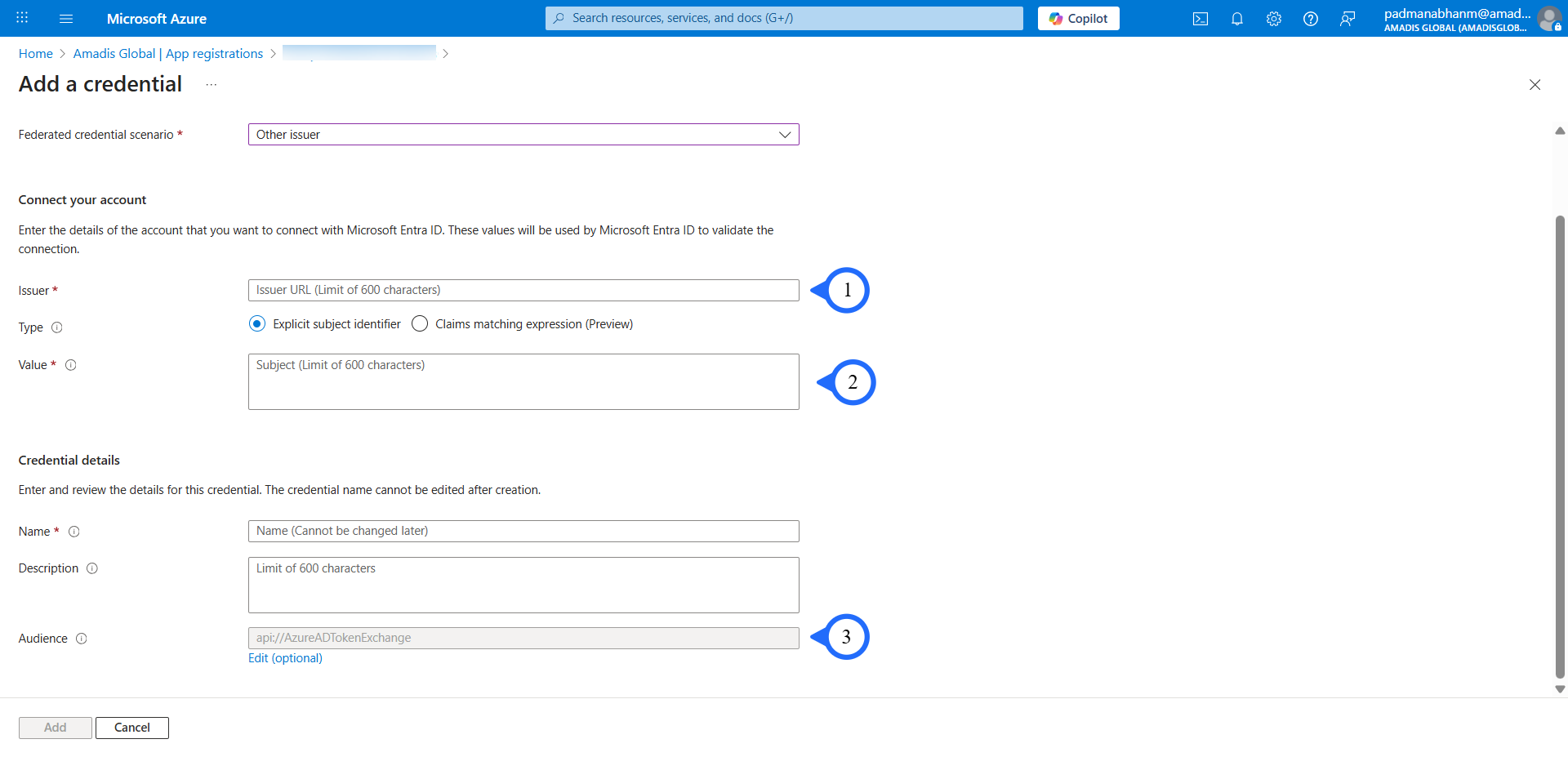The height and width of the screenshot is (757, 1568).
Task: Go to Home breadcrumb
Action: (x=36, y=54)
